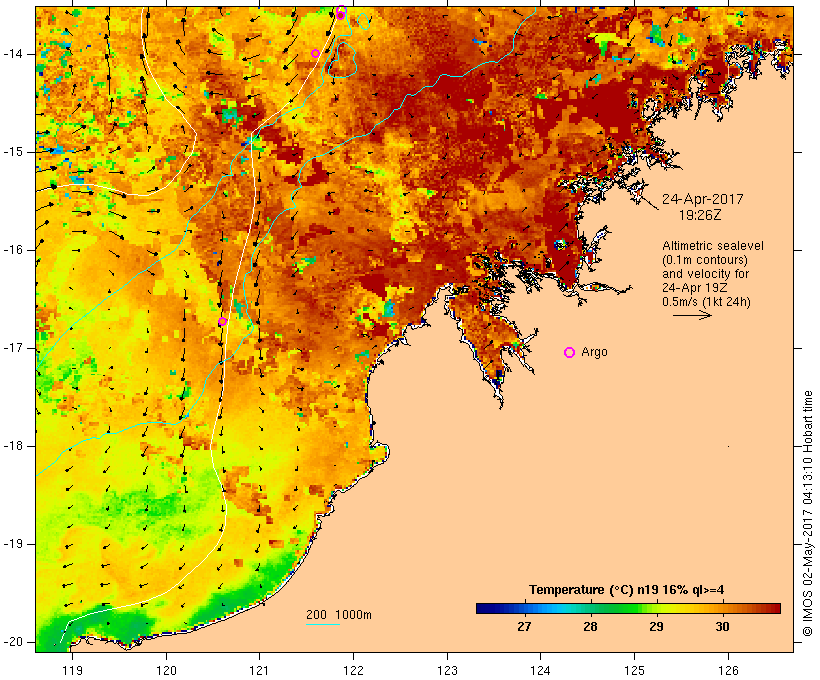Click the "1000m" isobath depth label
The image size is (820, 680).
pyautogui.click(x=353, y=615)
